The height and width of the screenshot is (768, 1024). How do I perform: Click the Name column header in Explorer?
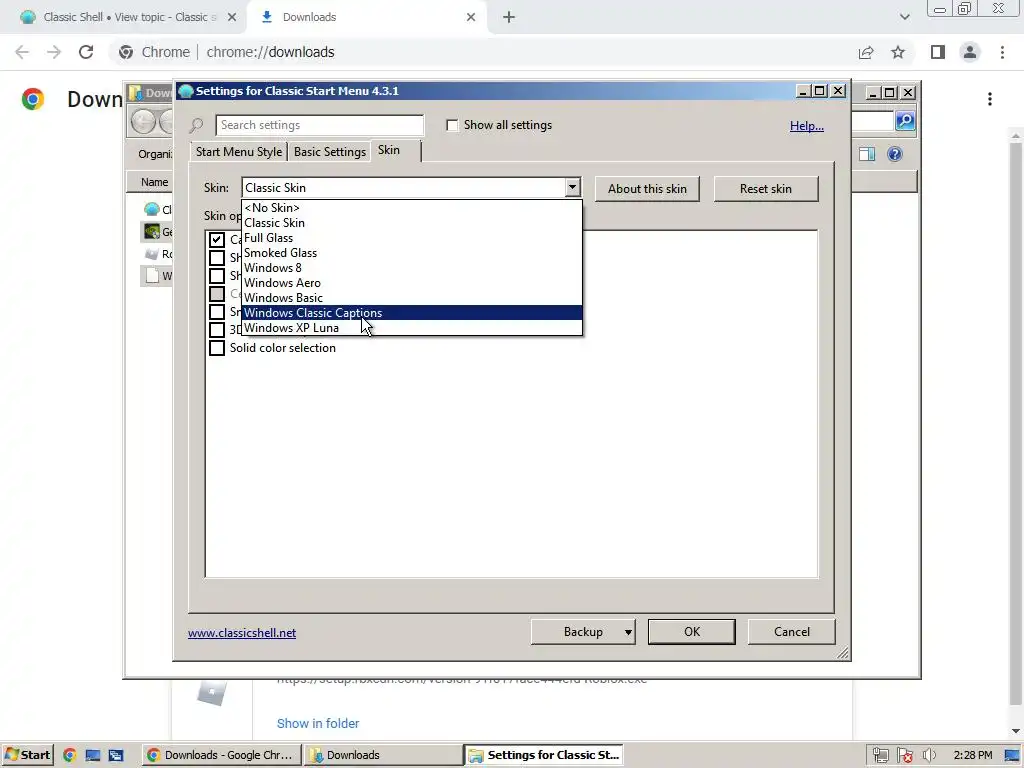[154, 182]
